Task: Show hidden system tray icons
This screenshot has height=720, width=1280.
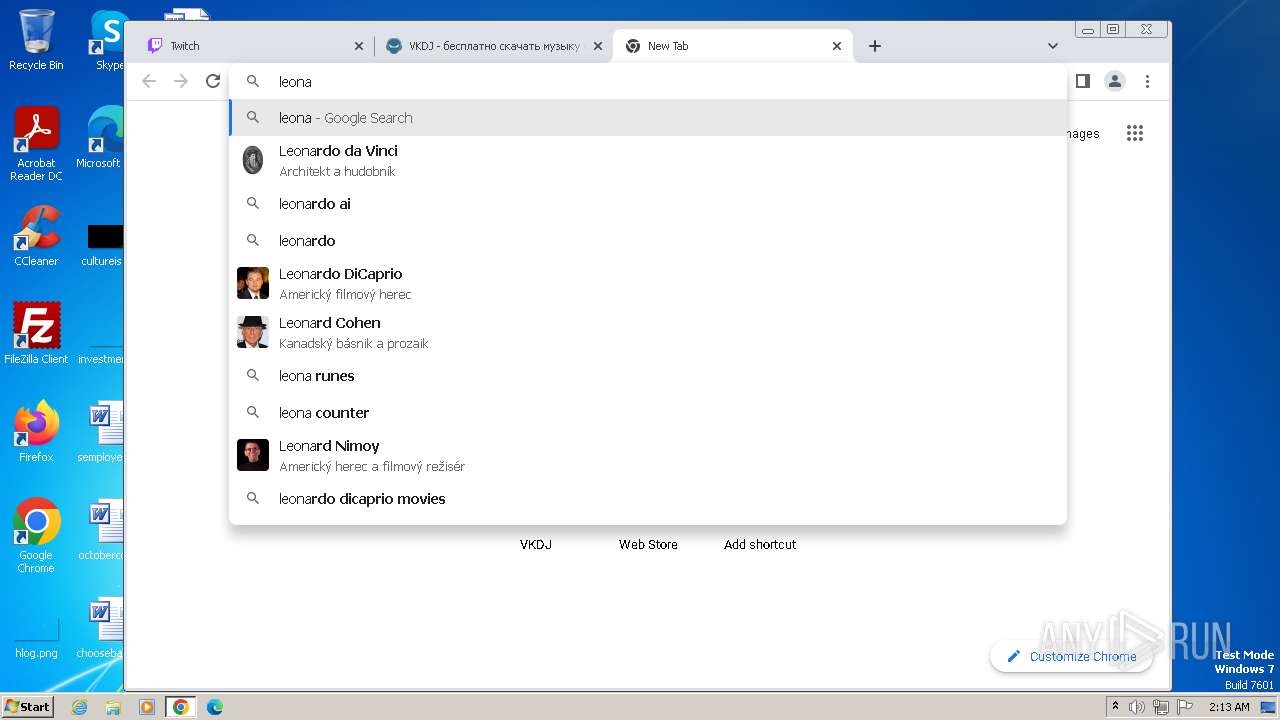Action: click(1116, 707)
